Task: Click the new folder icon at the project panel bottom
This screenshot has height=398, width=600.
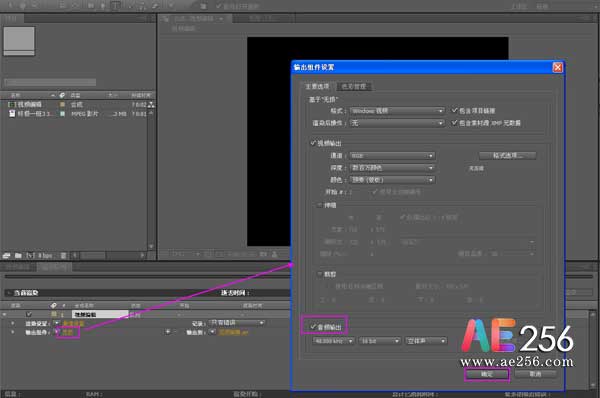Action: click(18, 255)
